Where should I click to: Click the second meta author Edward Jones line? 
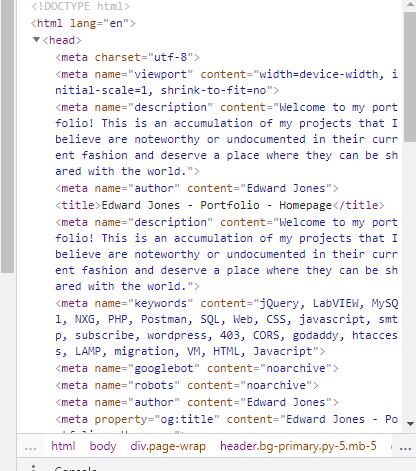coord(197,402)
